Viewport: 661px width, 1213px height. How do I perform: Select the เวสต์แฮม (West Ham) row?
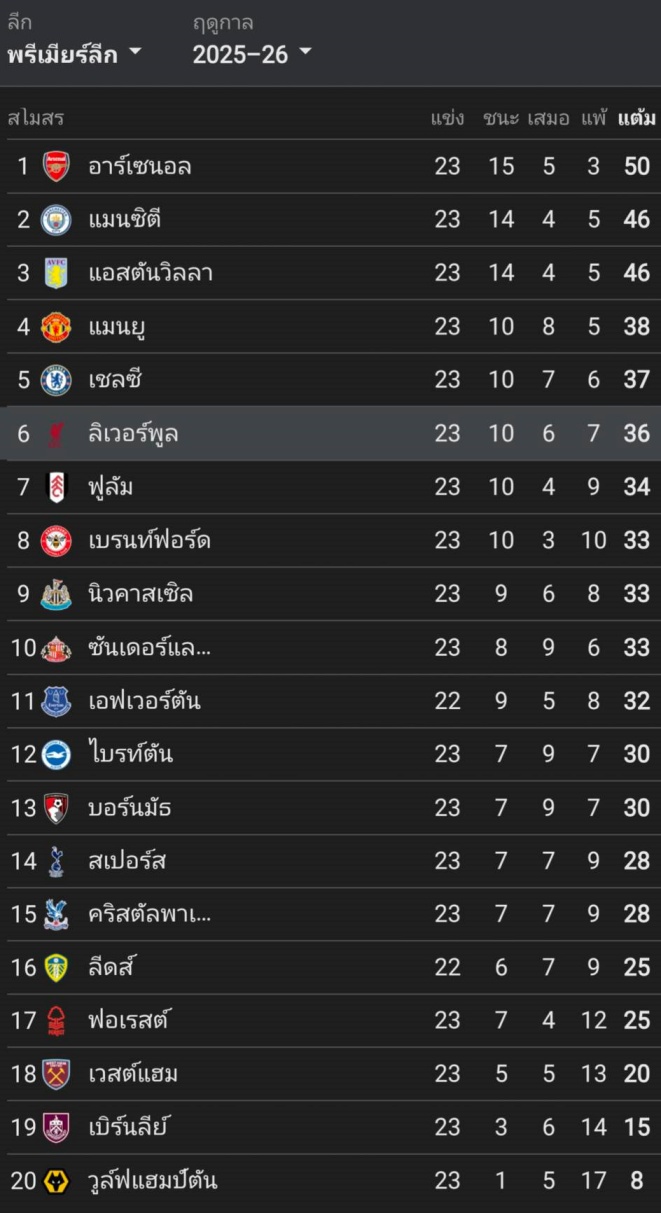[x=330, y=1074]
